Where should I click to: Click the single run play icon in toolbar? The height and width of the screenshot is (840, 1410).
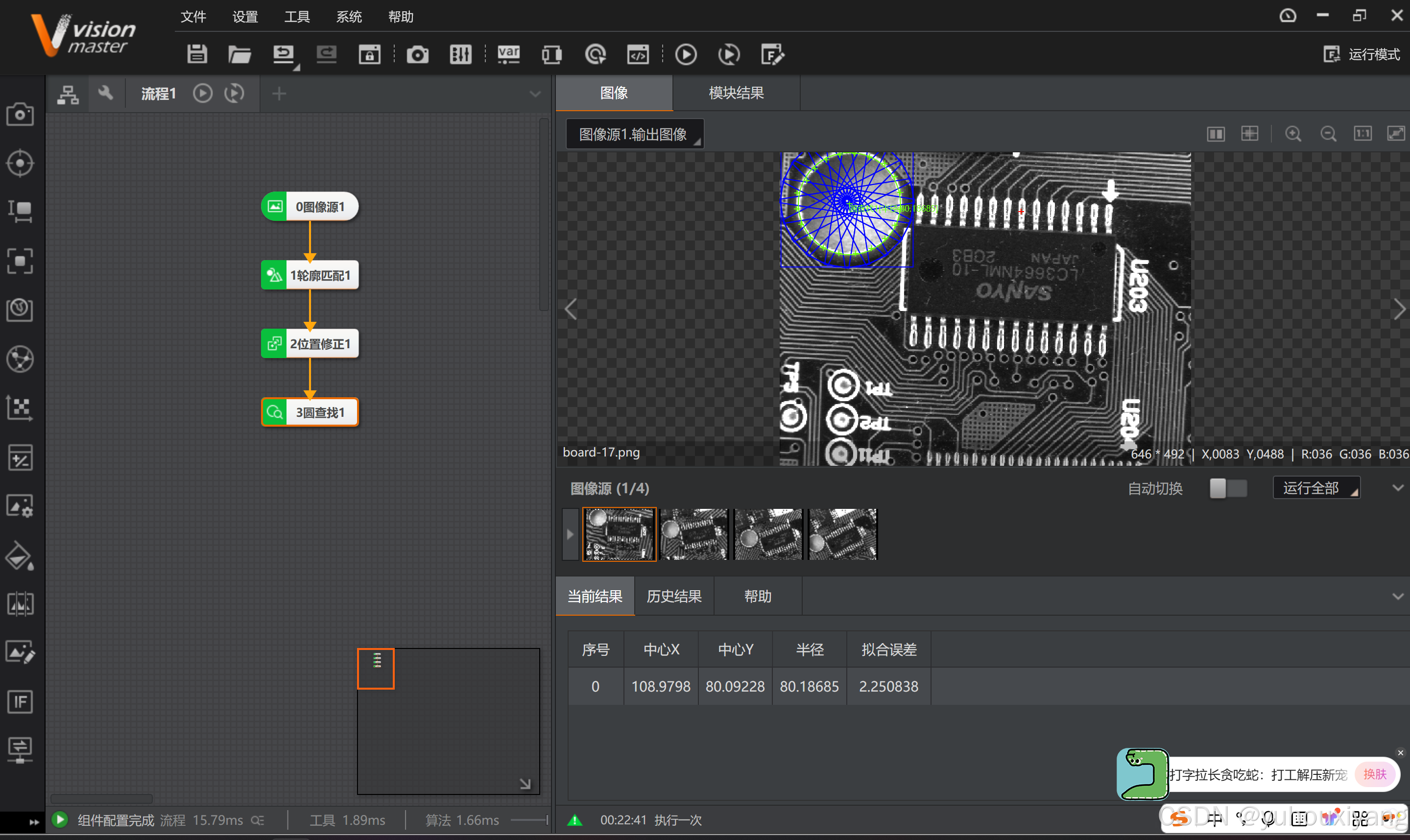tap(686, 54)
